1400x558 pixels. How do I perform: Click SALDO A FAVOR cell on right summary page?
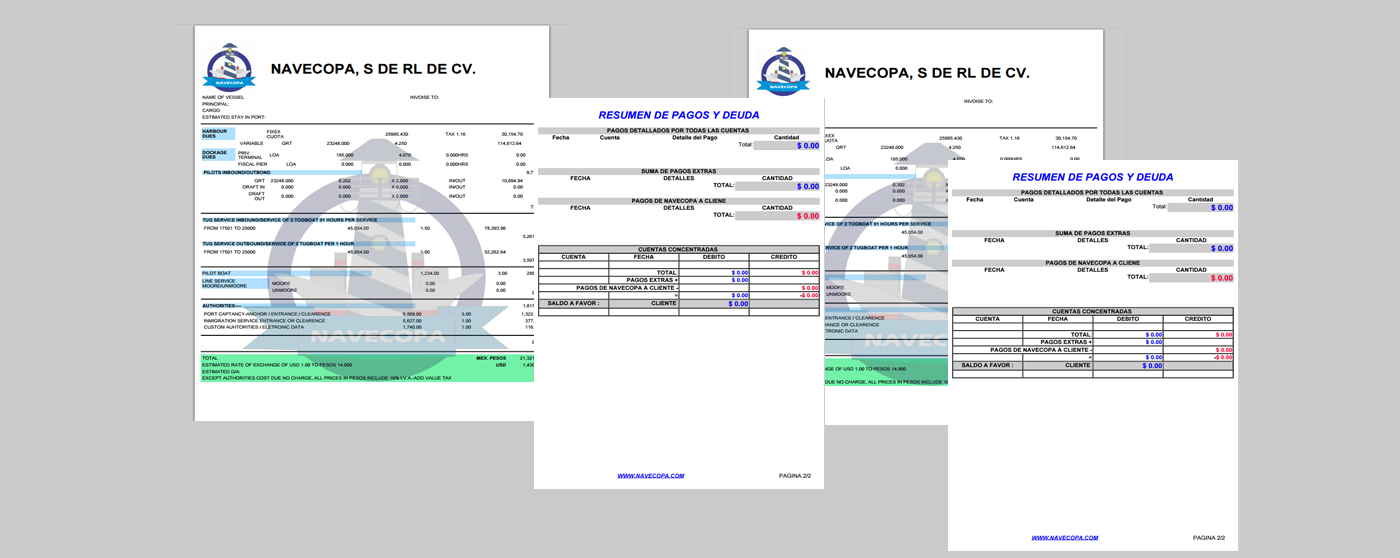(987, 365)
